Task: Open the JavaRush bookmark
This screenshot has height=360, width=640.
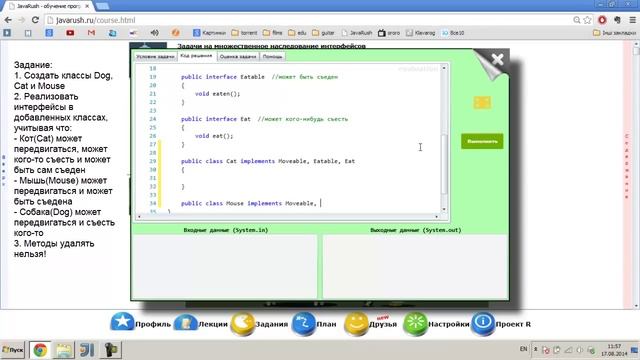Action: point(357,33)
